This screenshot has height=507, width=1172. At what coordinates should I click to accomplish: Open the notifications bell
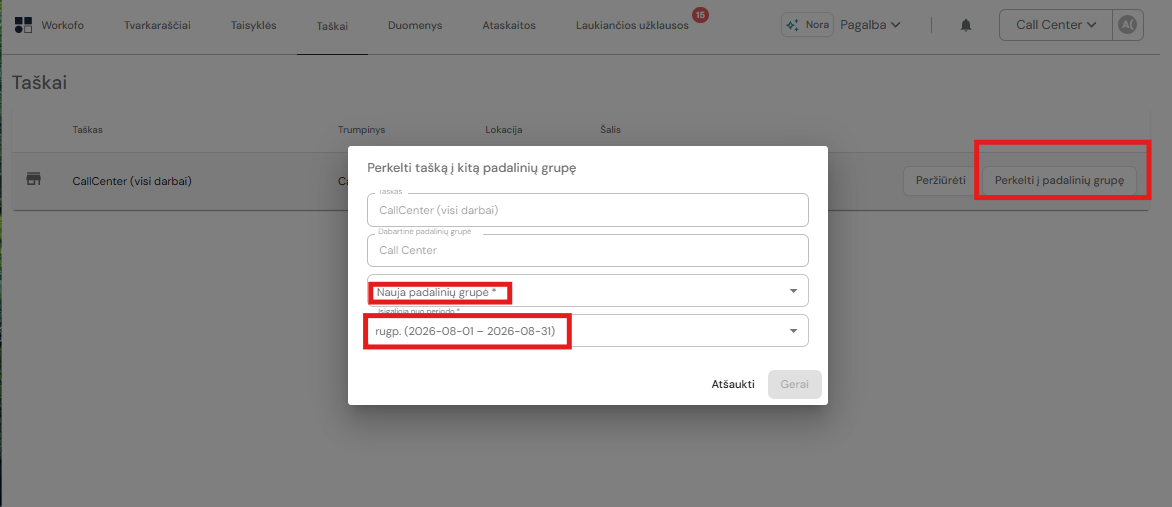coord(966,25)
